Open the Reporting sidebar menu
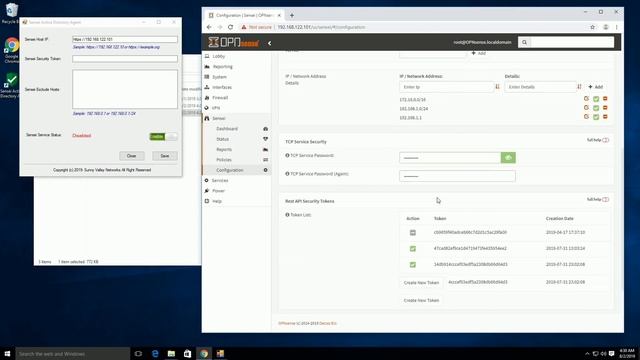 (x=222, y=67)
